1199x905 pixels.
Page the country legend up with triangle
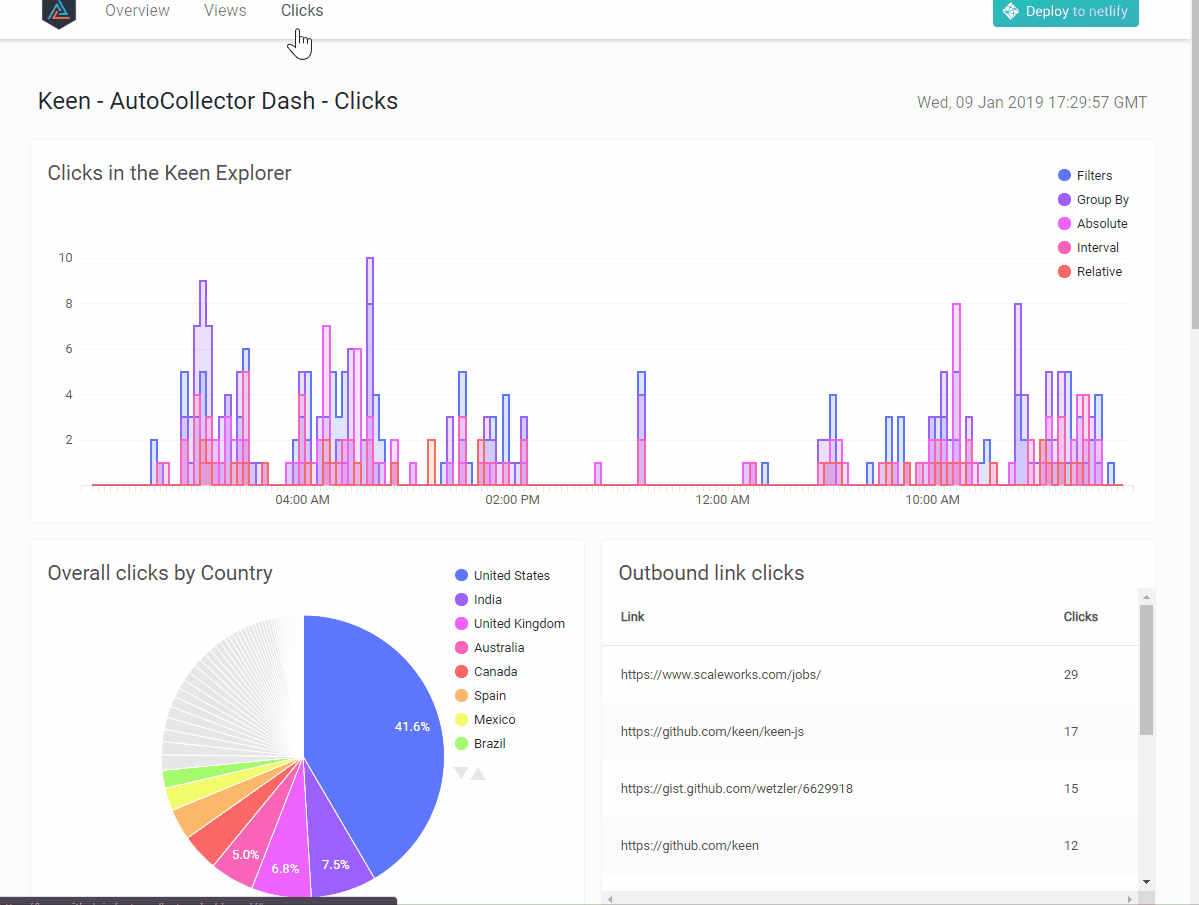point(478,775)
